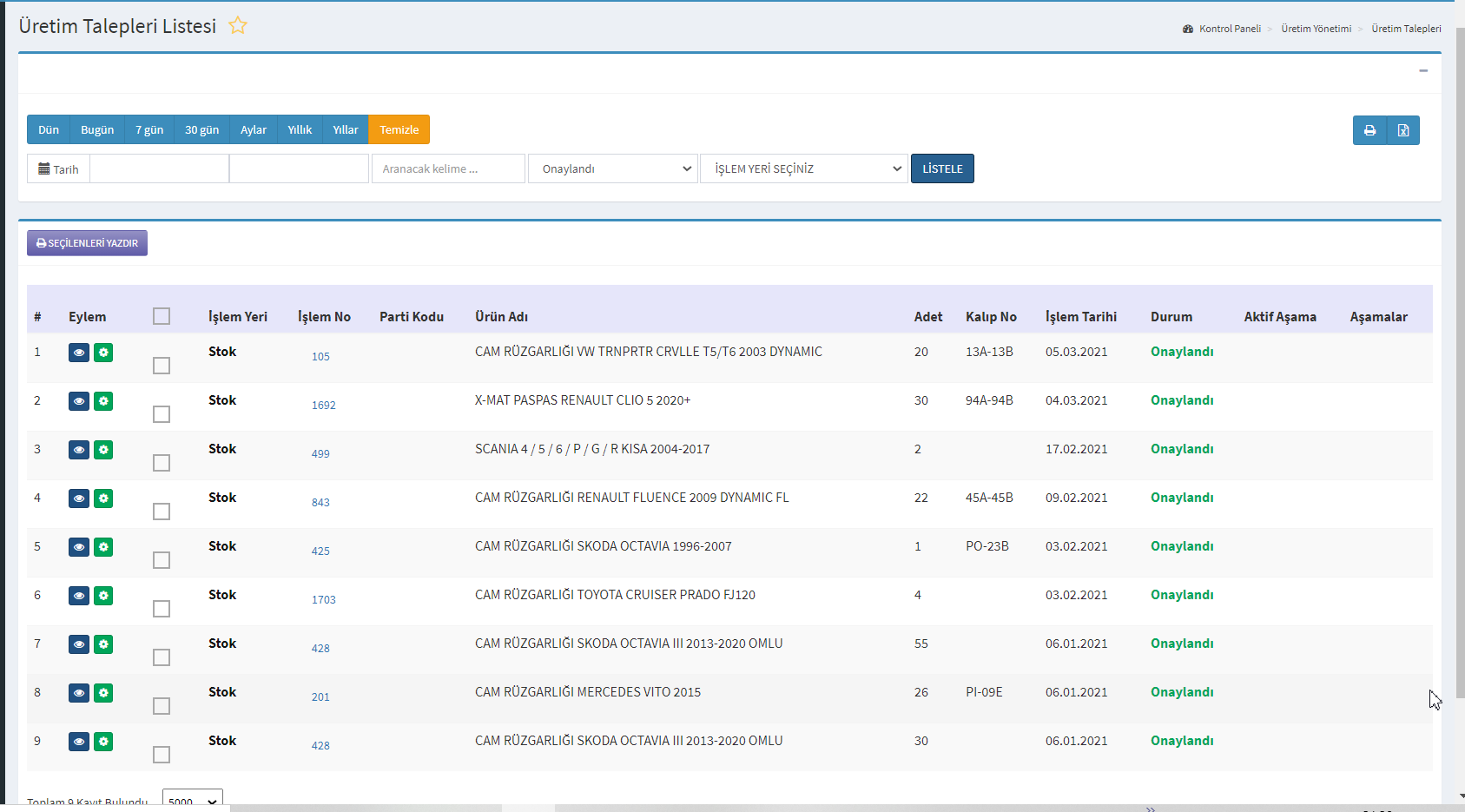Click the favorite star icon next to title
The width and height of the screenshot is (1465, 812).
(x=238, y=26)
